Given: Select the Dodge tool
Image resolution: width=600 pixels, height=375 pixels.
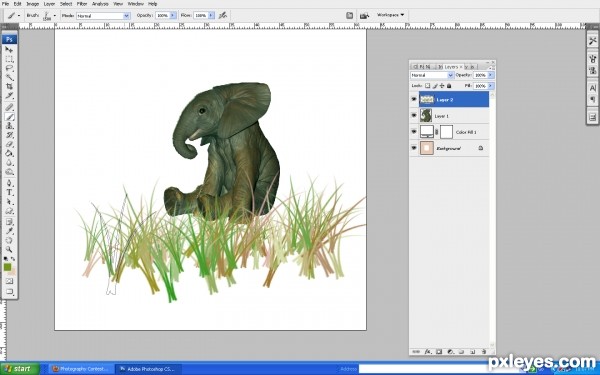Looking at the screenshot, I should (9, 172).
